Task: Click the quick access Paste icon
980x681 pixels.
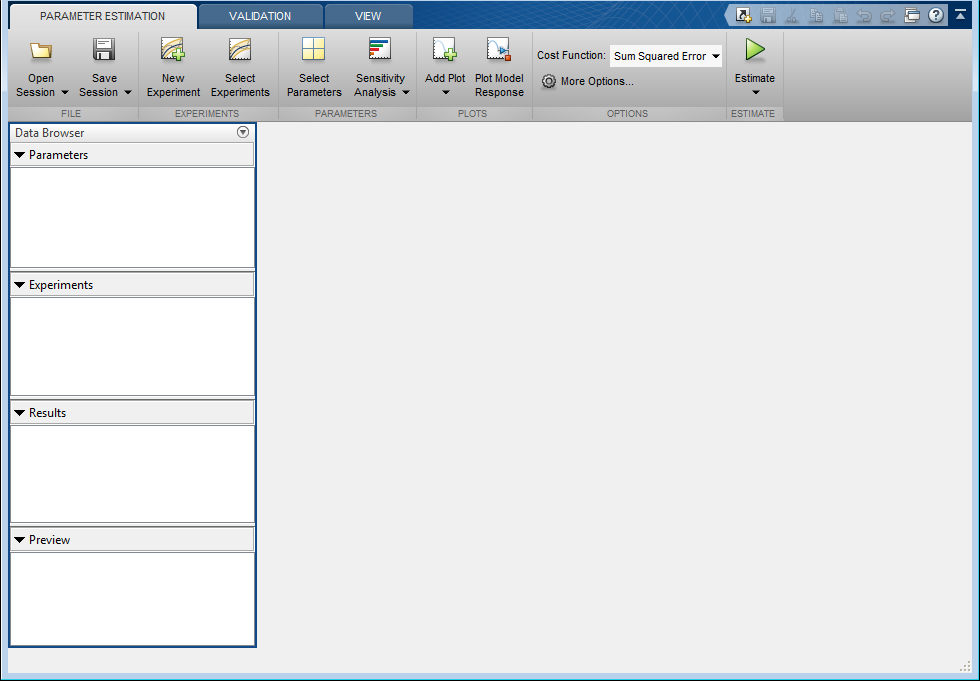Action: (841, 15)
